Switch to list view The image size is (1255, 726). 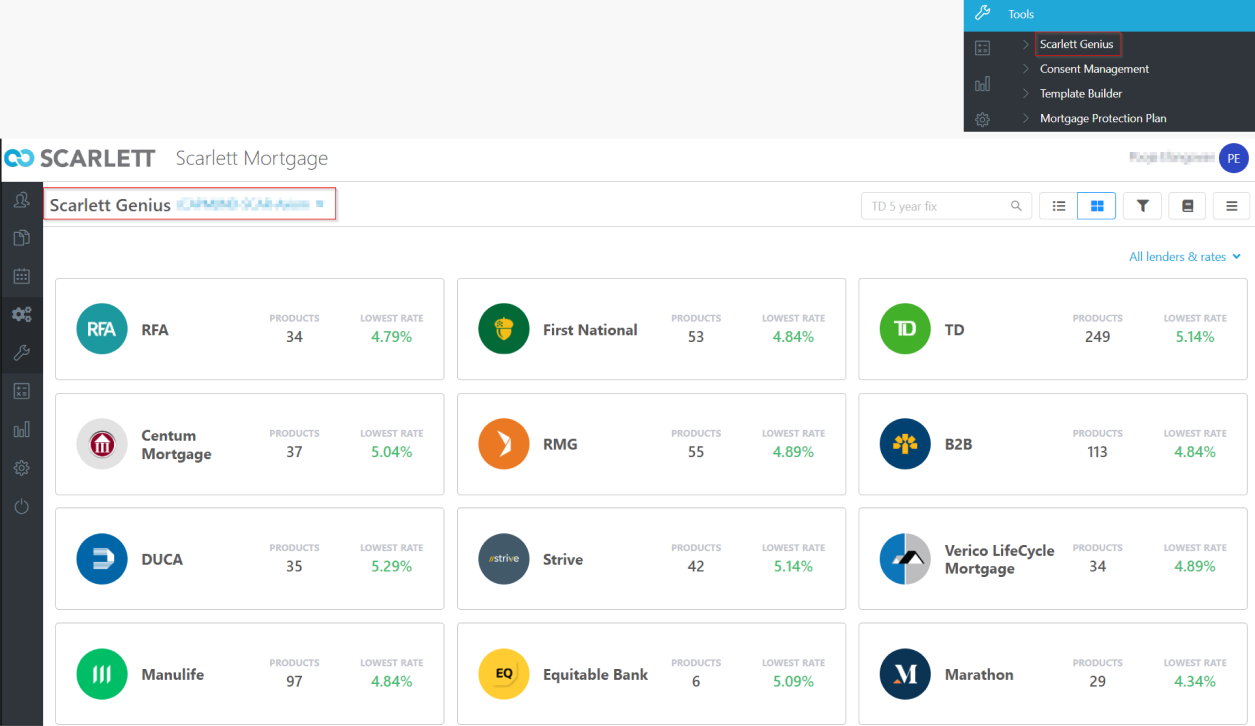(1059, 206)
